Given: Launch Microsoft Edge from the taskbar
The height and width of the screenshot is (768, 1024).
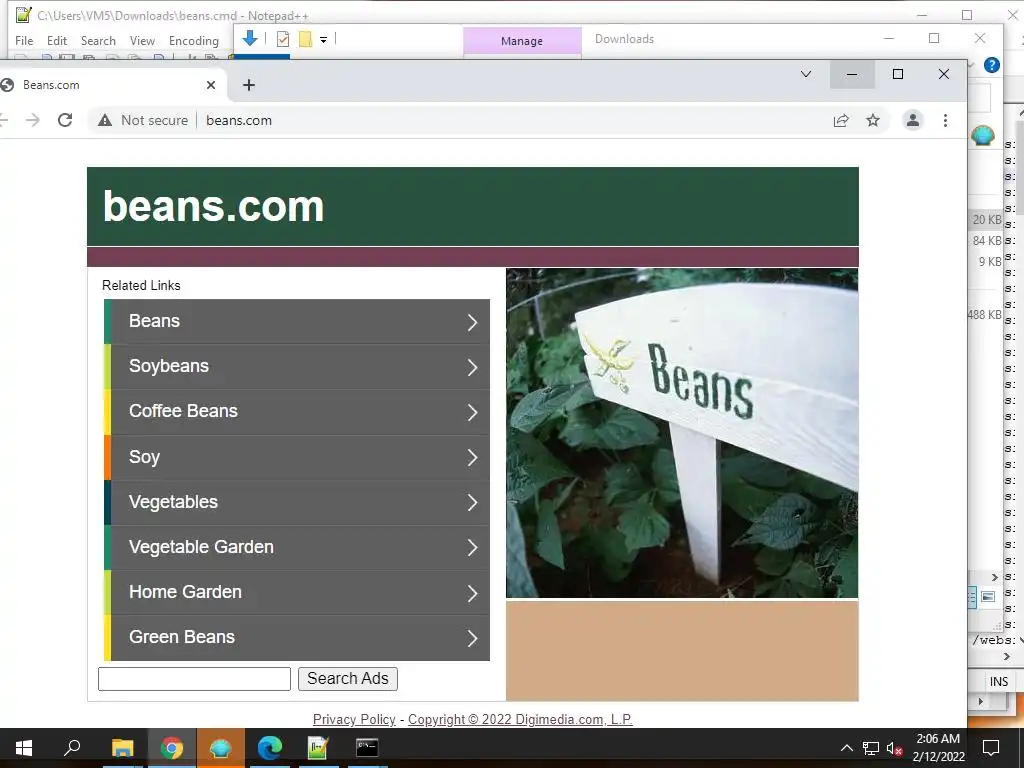Looking at the screenshot, I should [269, 748].
